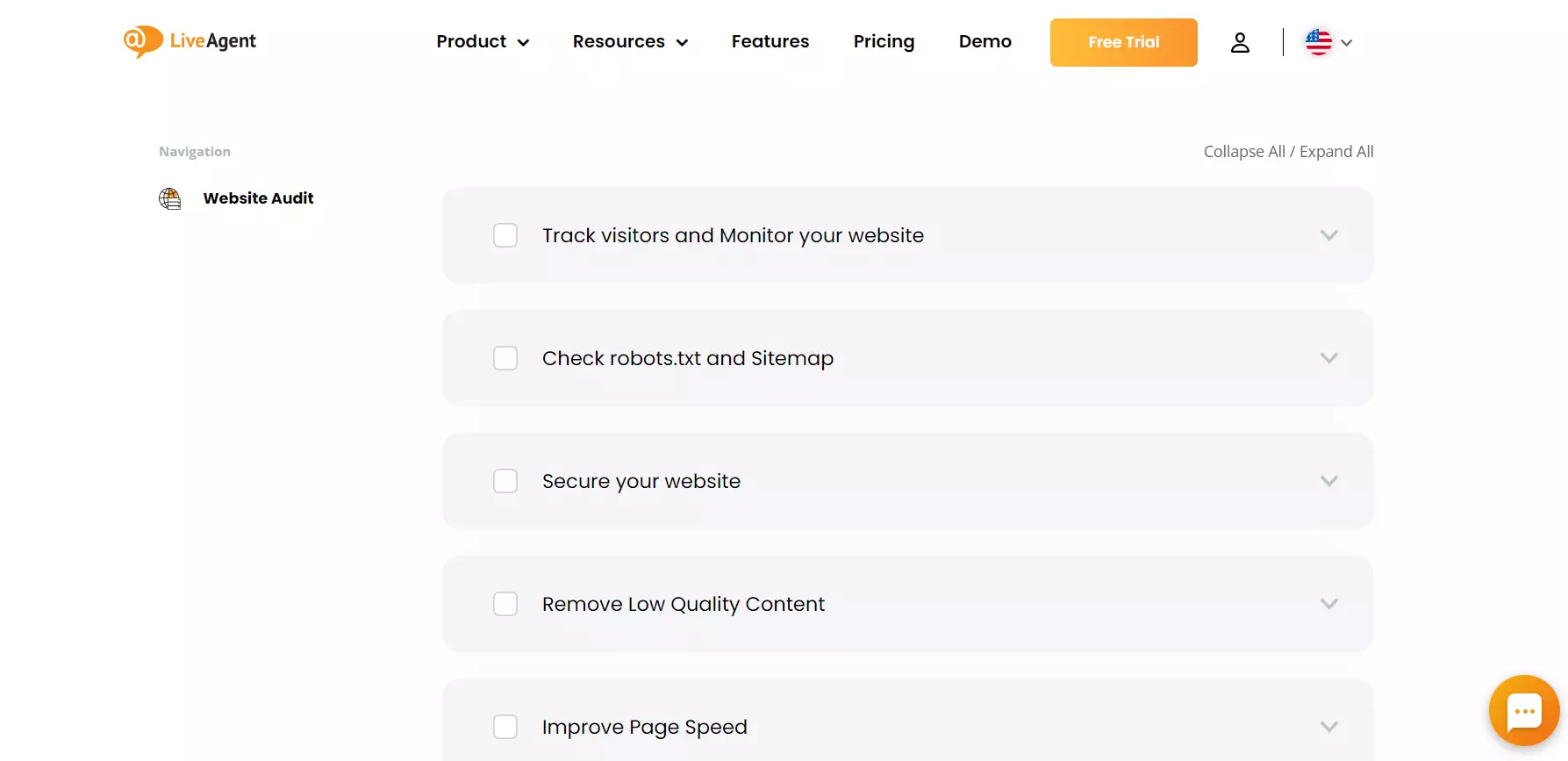Viewport: 1568px width, 761px height.
Task: Expand the Secure your website chevron
Action: [1328, 481]
